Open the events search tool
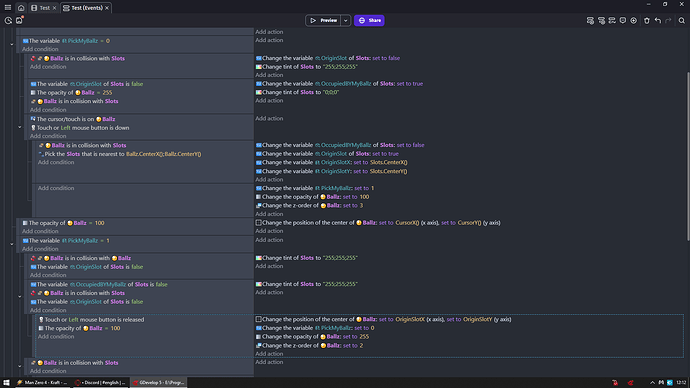690x388 pixels. coord(682,21)
